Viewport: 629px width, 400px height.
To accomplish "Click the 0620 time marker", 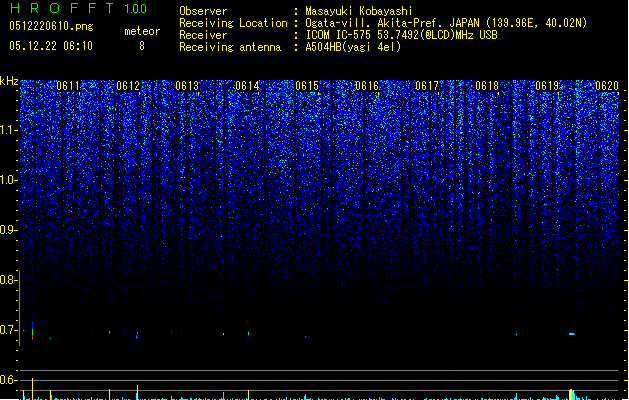I will coord(607,86).
